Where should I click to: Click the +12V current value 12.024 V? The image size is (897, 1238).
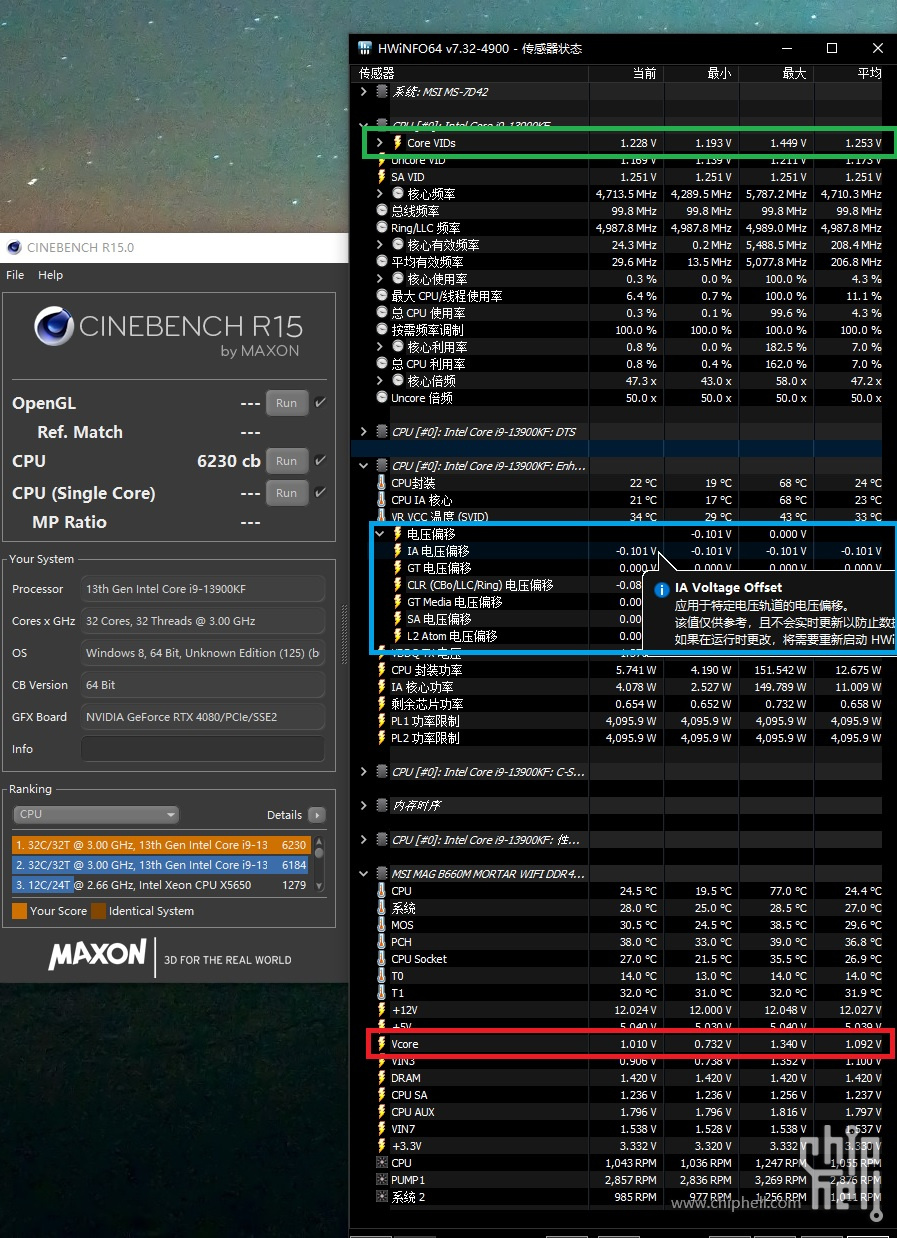(x=634, y=1010)
